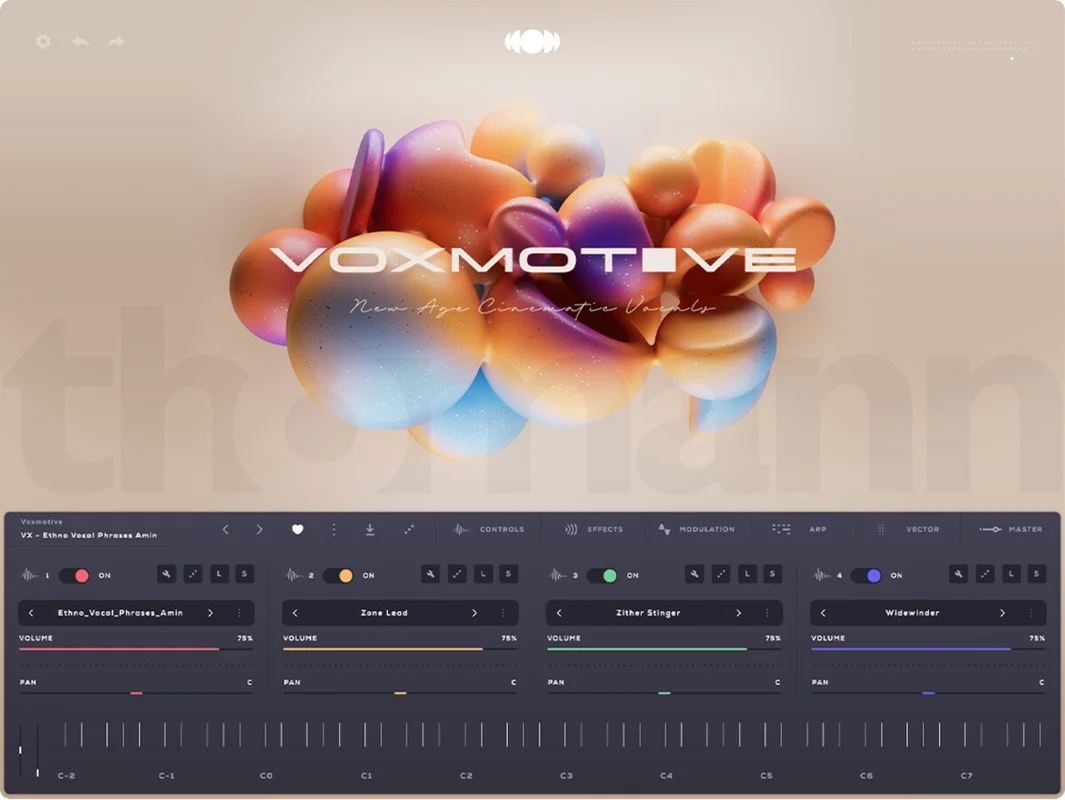
Task: Click the download preset icon
Action: coord(369,529)
